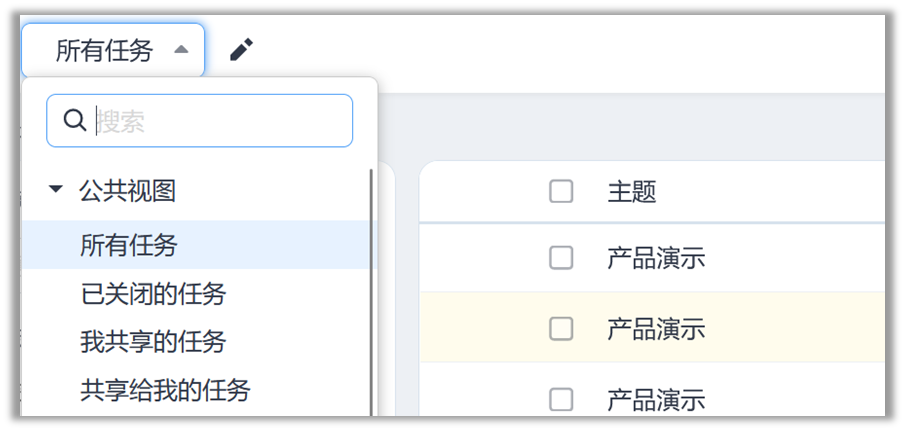Viewport: 905px width, 431px height.
Task: Click the 公共视图 group label
Action: pos(128,190)
